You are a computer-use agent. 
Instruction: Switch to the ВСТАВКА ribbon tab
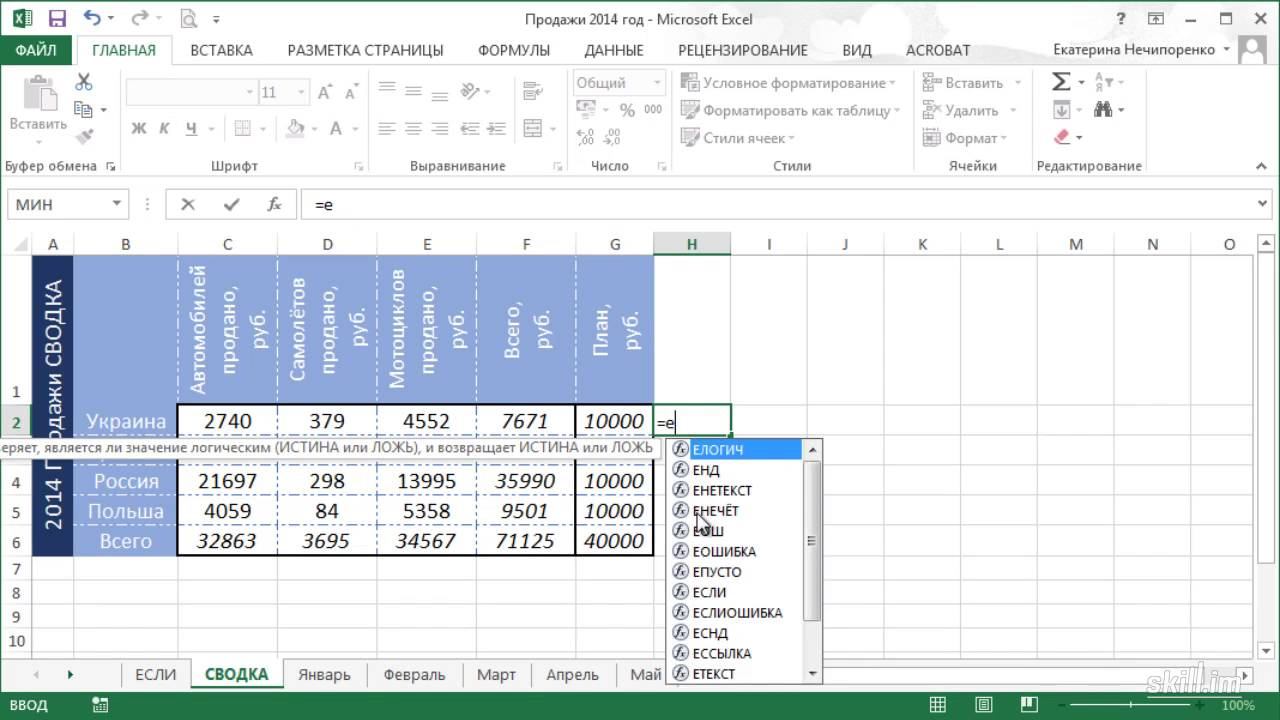(221, 50)
